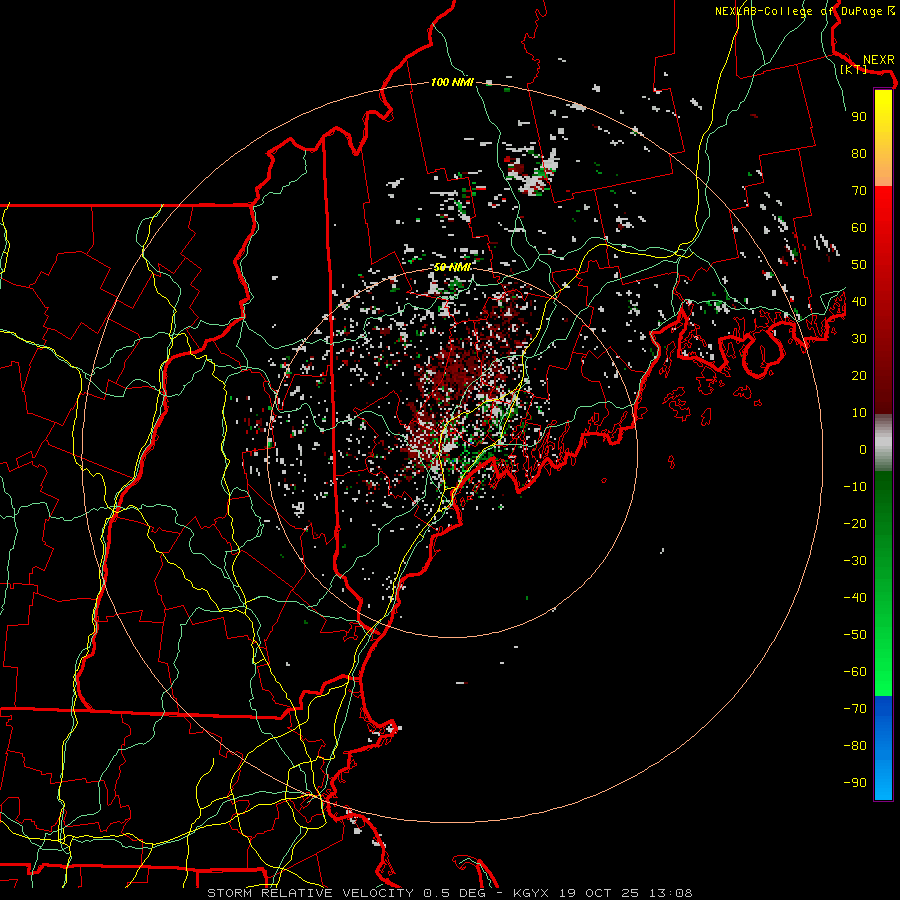
Task: Select the -80 value on velocity scale
Action: click(855, 746)
